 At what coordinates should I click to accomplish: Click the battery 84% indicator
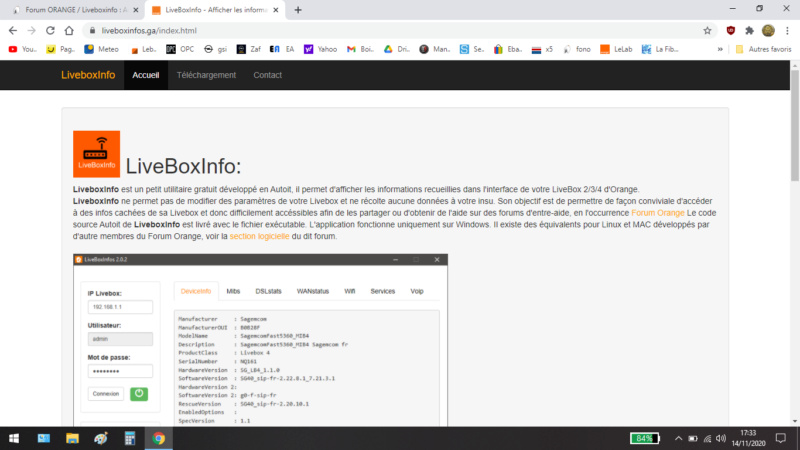[x=645, y=438]
